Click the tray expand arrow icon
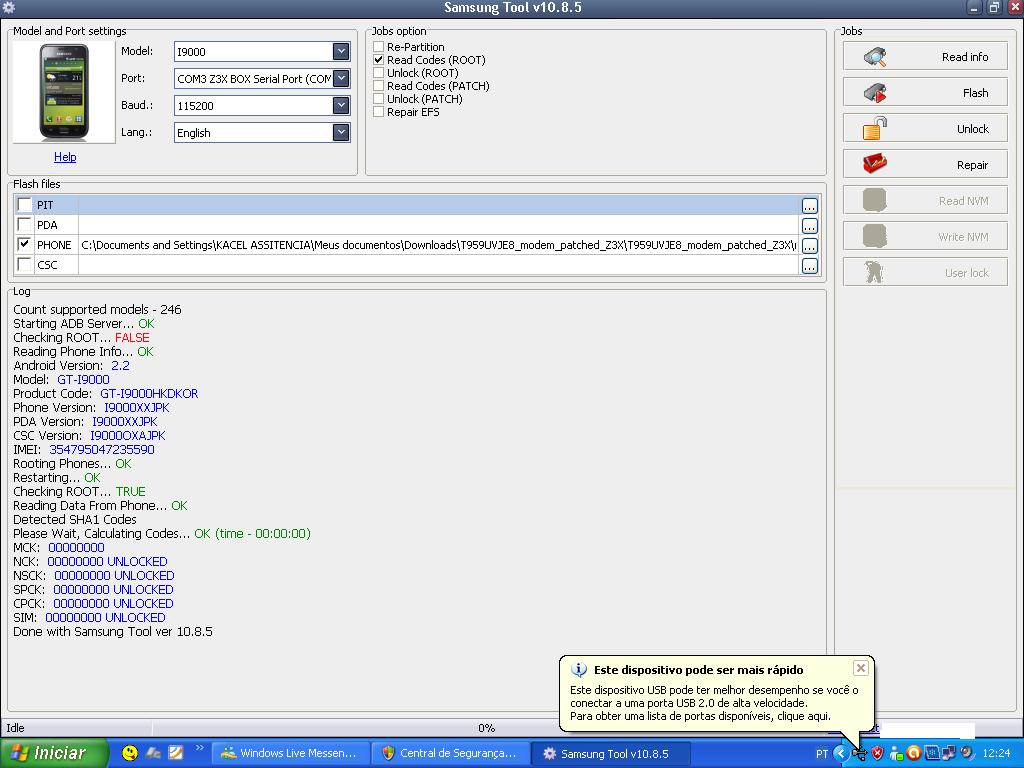The width and height of the screenshot is (1024, 768). (840, 754)
